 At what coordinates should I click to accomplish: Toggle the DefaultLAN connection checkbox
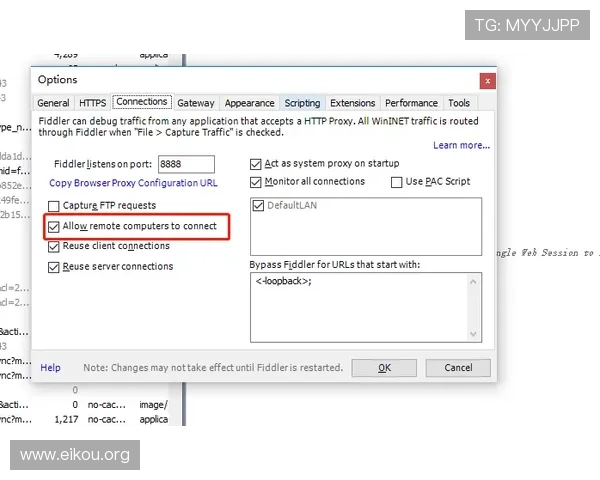[258, 206]
